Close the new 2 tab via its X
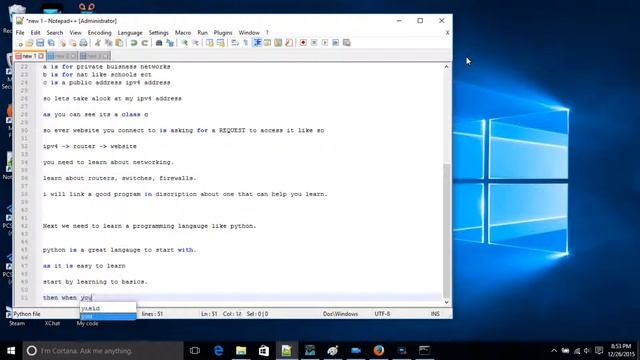 [73, 56]
